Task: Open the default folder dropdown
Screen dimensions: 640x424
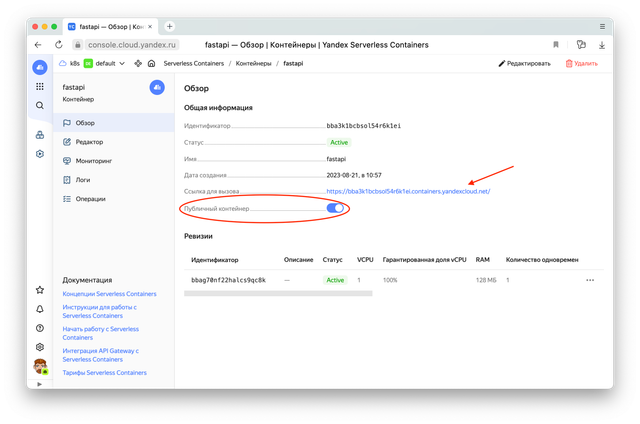Action: point(104,63)
